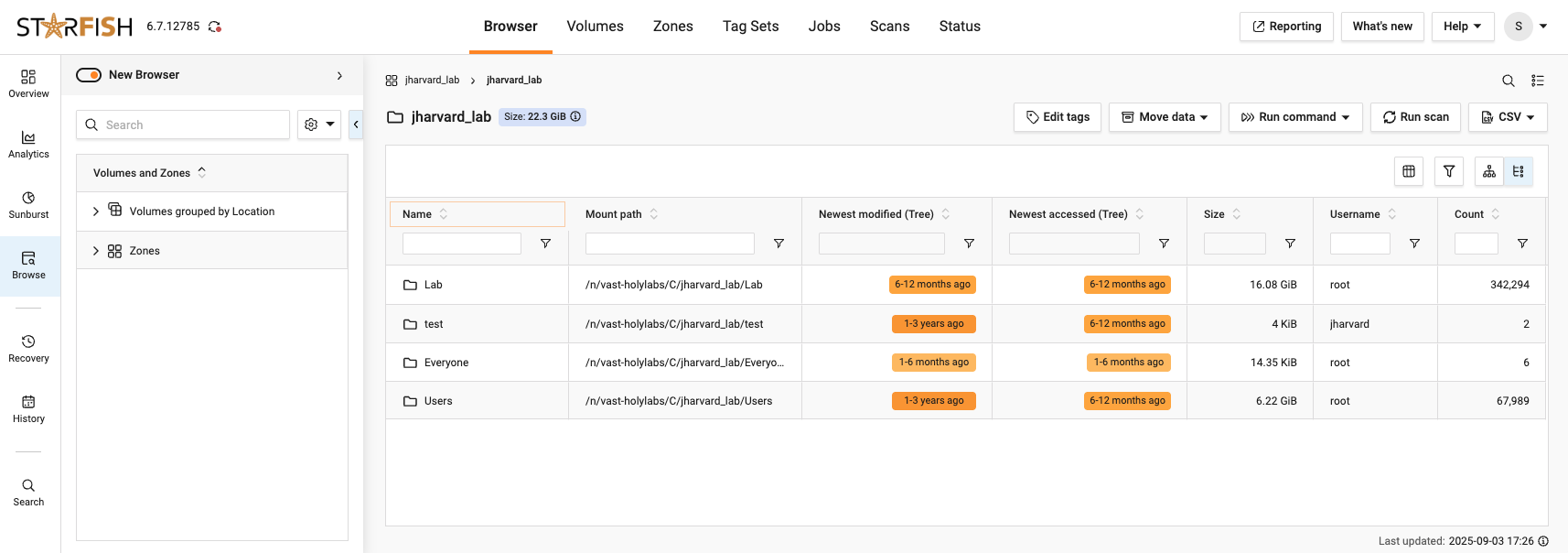Expand Volumes grouped by Location
This screenshot has width=1568, height=553.
[x=96, y=211]
